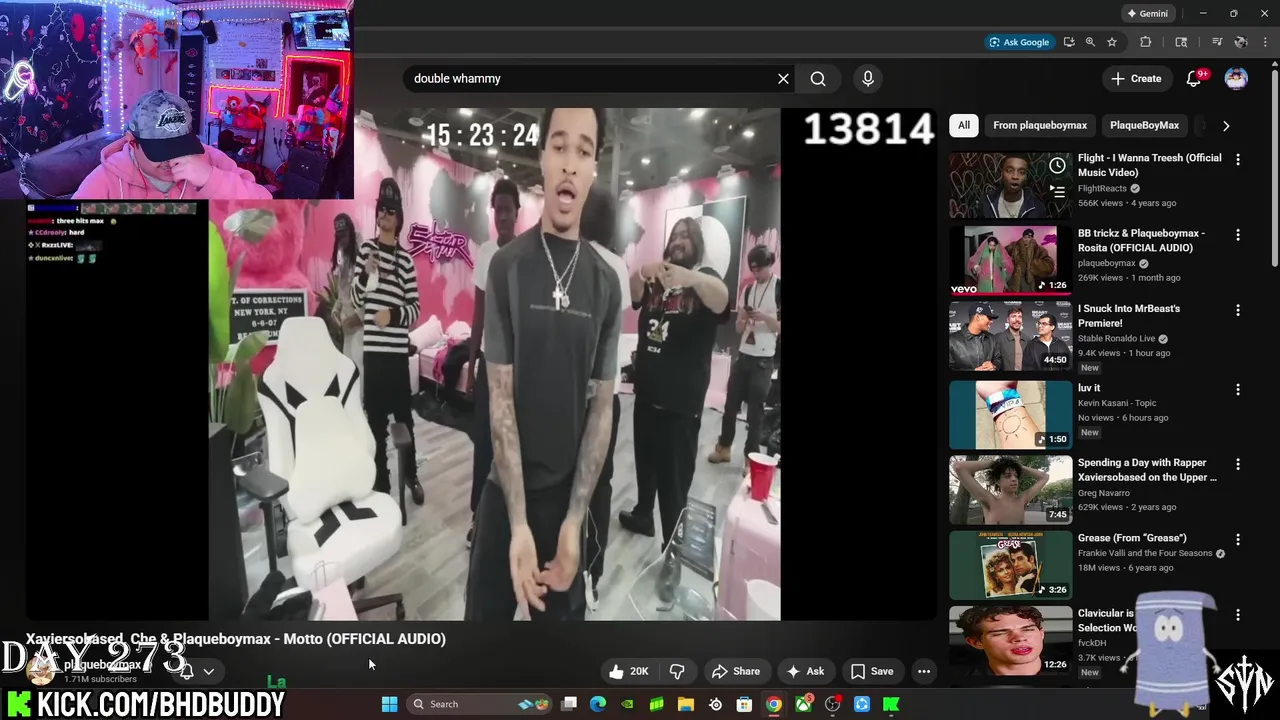Open I Snuck Into MrBeast's Premiere title
This screenshot has height=720, width=1280.
click(x=1129, y=316)
